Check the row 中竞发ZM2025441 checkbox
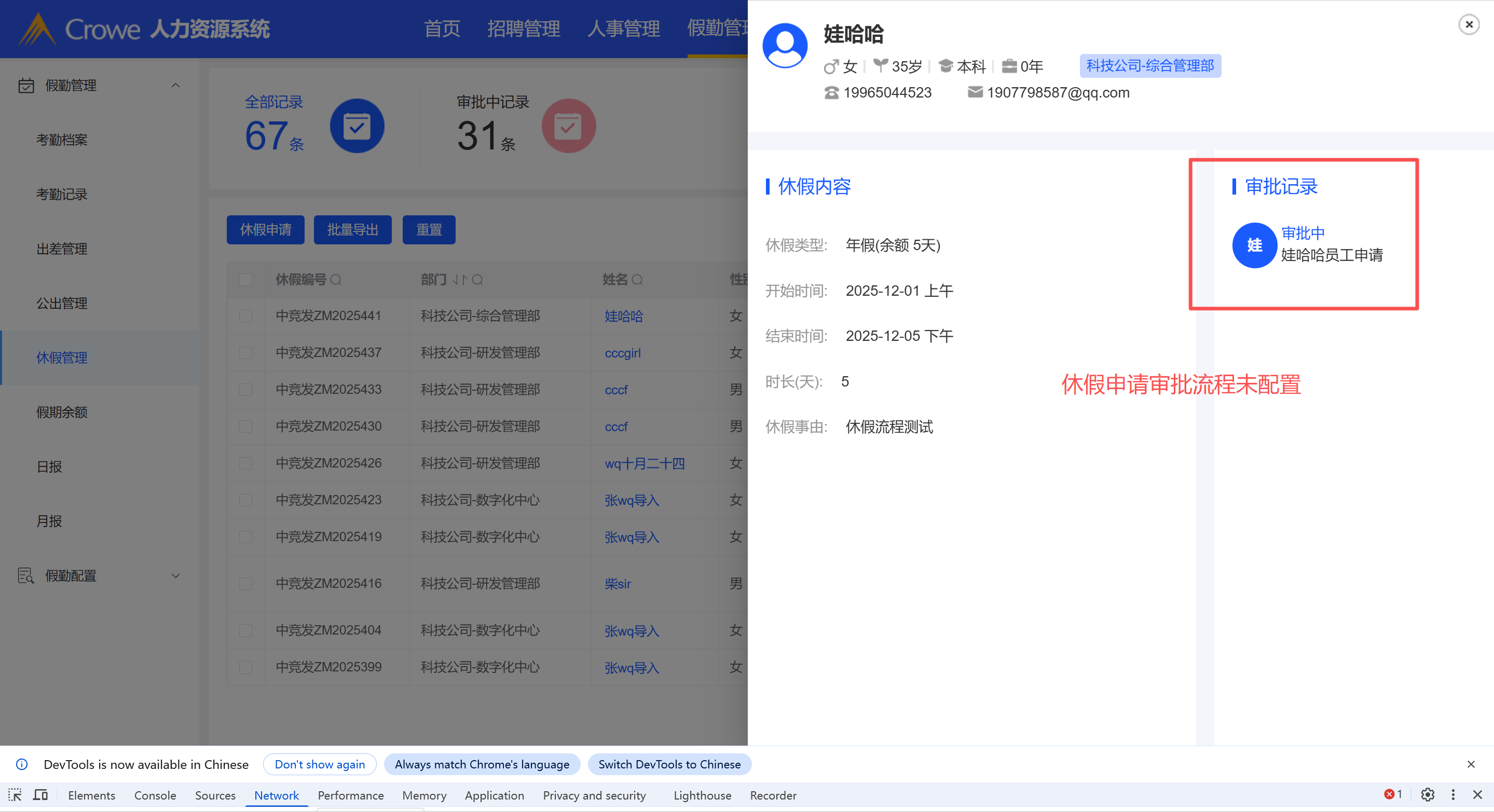Image resolution: width=1494 pixels, height=812 pixels. pyautogui.click(x=246, y=316)
